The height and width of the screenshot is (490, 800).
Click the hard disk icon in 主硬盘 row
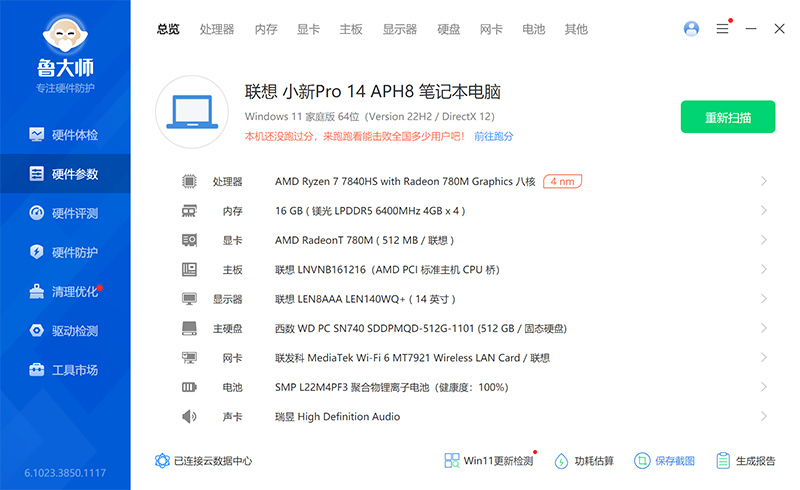coord(189,328)
